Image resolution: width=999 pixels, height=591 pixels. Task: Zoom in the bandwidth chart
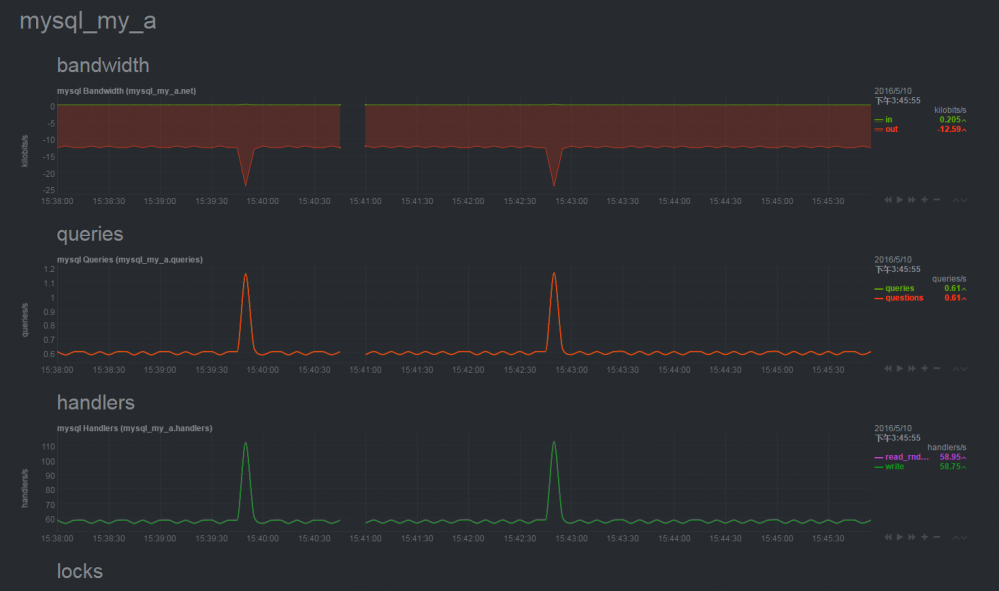[924, 200]
